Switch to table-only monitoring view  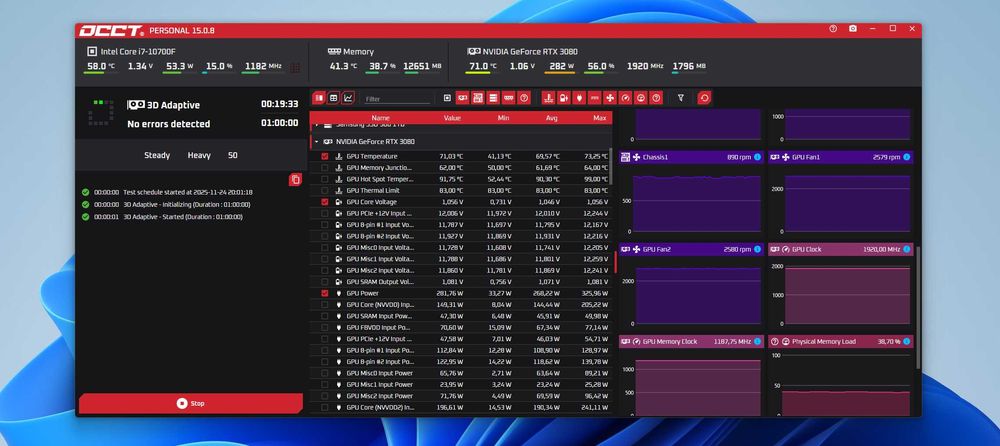click(333, 98)
